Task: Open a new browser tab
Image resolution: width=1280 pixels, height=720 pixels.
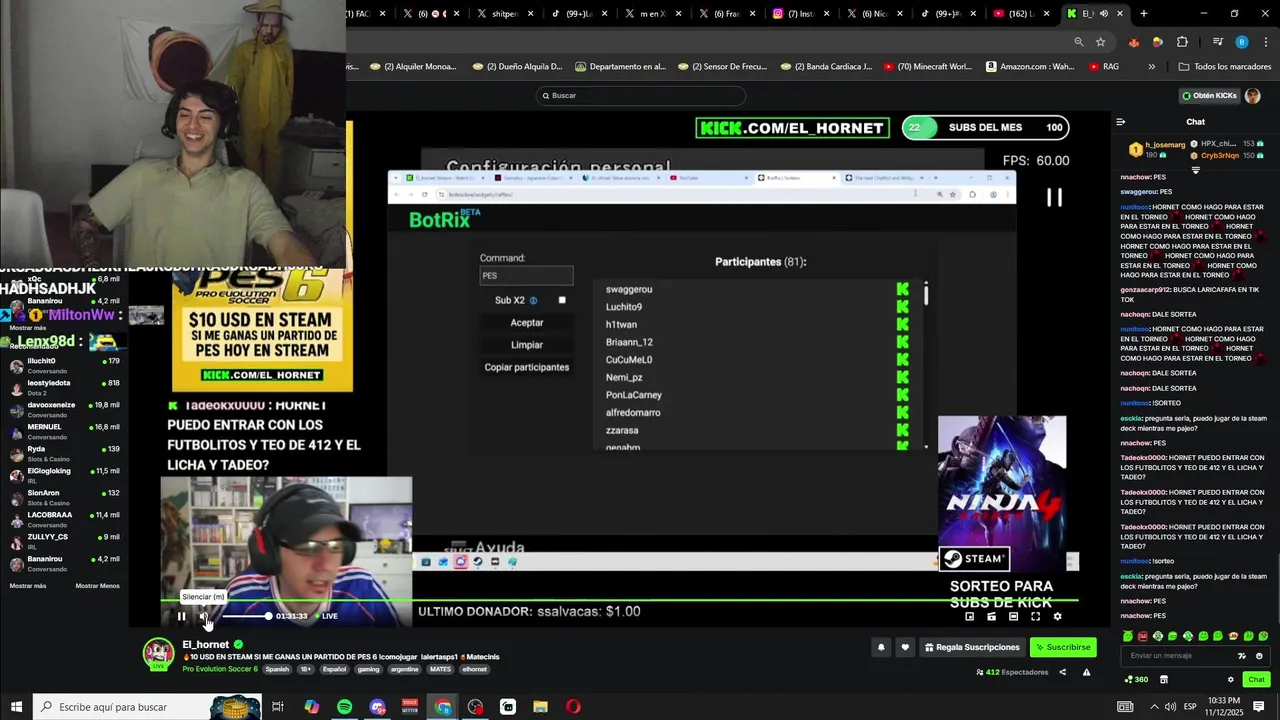Action: pyautogui.click(x=1144, y=14)
